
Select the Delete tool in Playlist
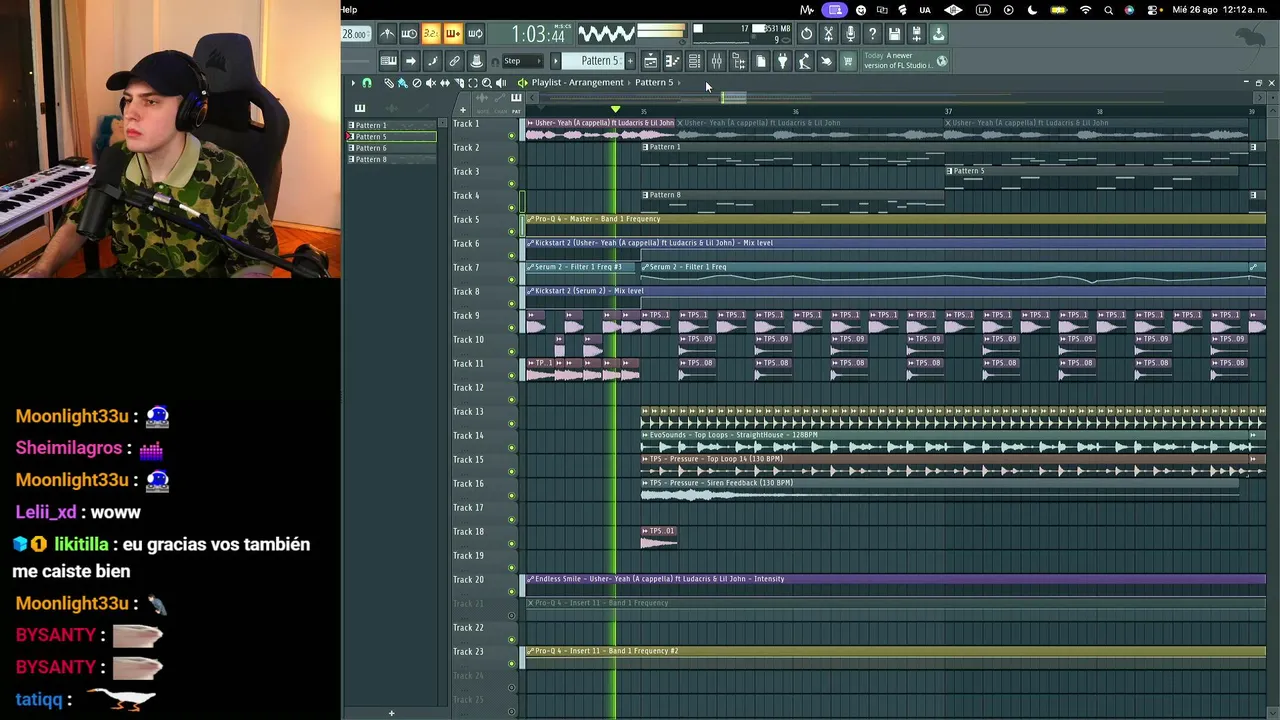417,83
